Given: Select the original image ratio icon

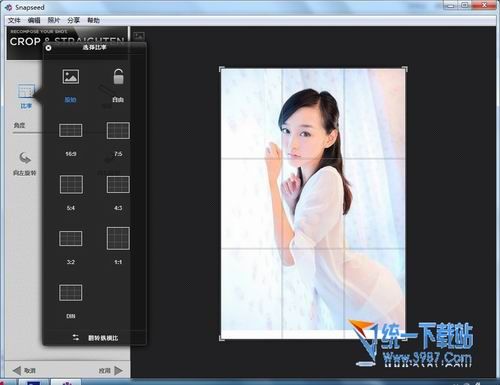Looking at the screenshot, I should pyautogui.click(x=71, y=76).
